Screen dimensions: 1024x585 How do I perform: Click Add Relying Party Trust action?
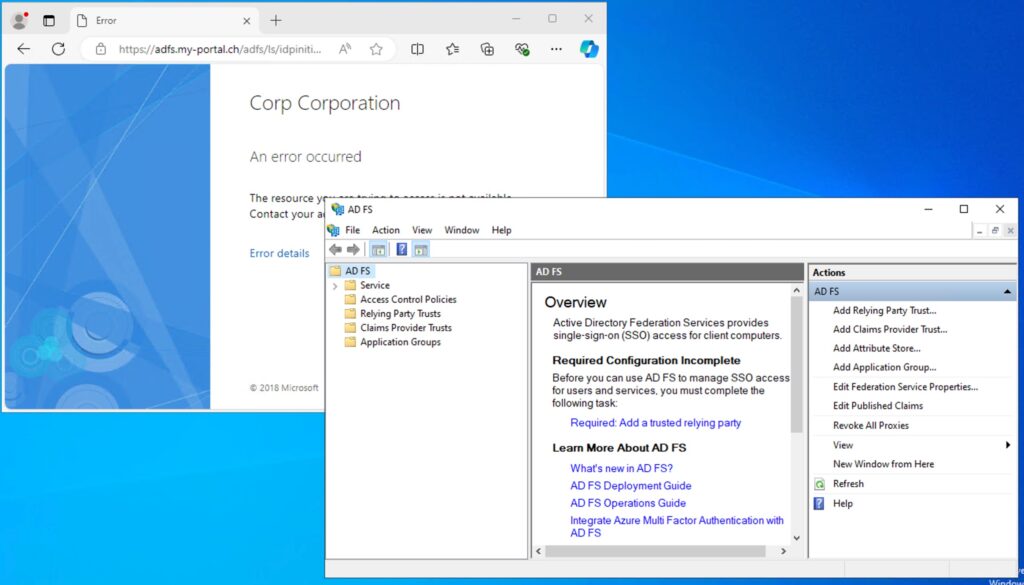(884, 311)
